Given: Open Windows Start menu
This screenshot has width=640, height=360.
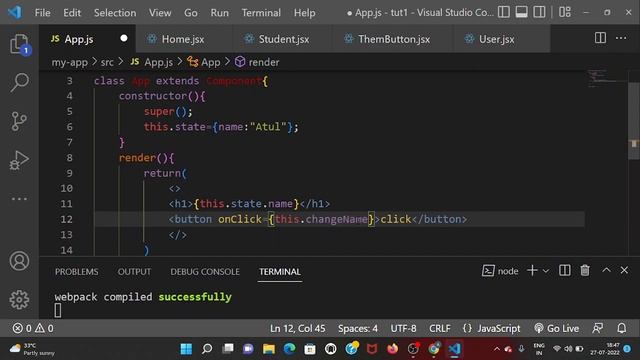Looking at the screenshot, I should point(186,349).
